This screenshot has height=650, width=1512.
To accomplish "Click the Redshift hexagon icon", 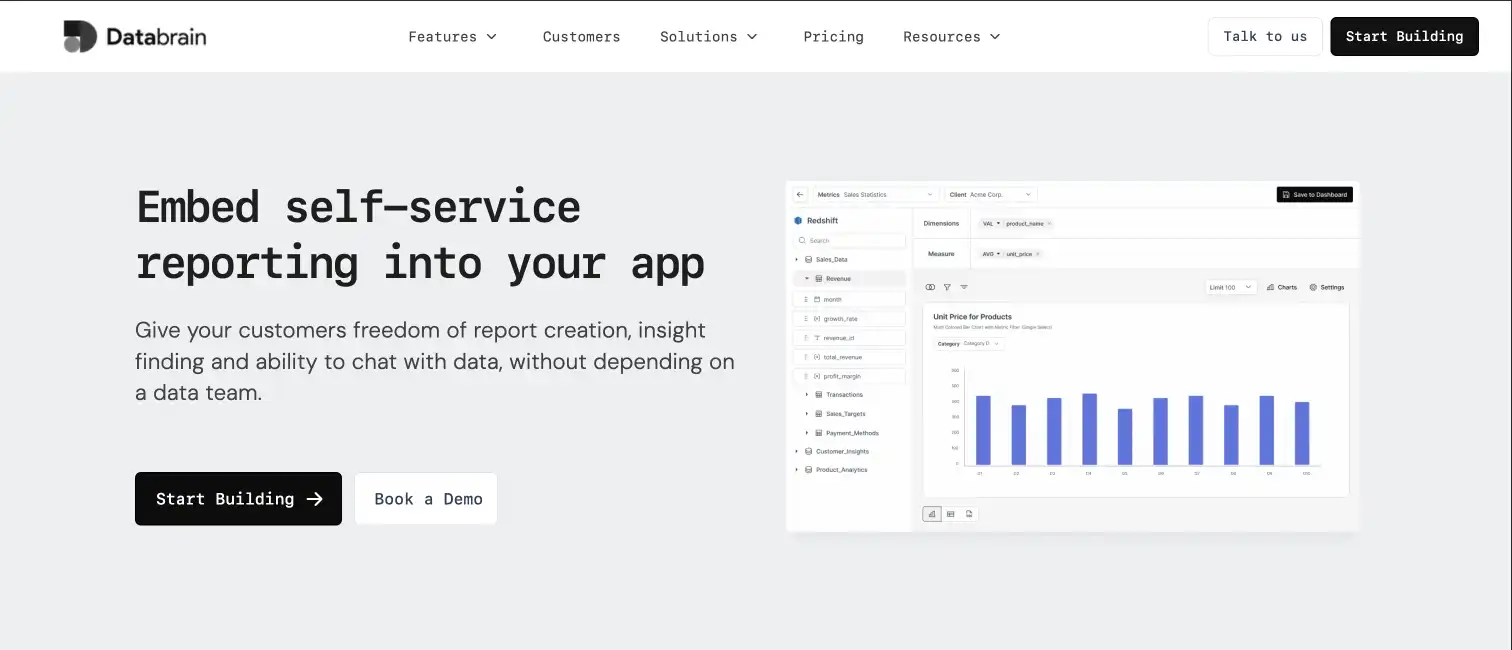I will tap(798, 221).
